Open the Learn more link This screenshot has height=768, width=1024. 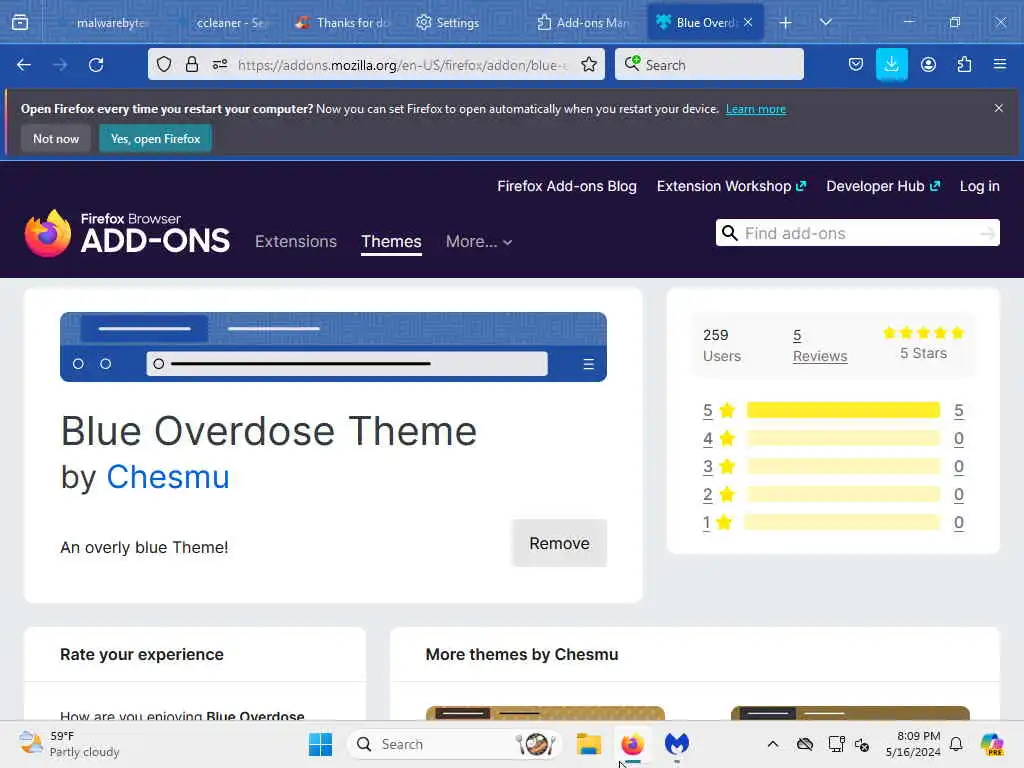tap(756, 109)
